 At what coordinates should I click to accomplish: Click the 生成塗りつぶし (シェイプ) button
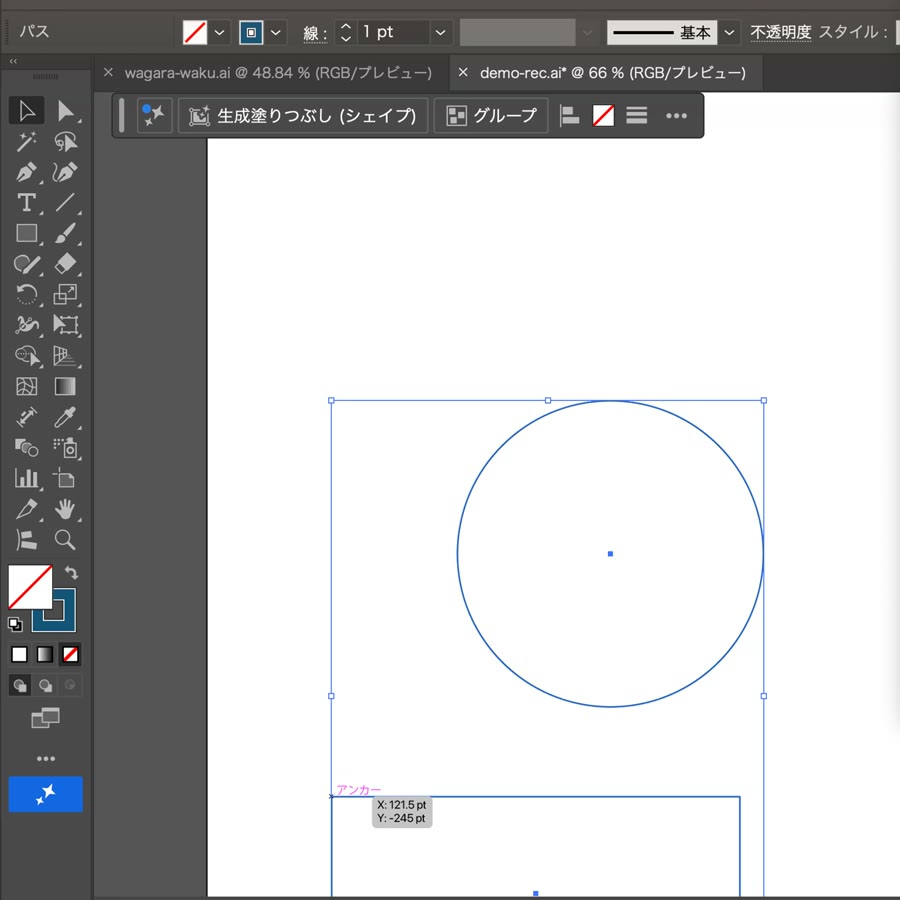point(303,116)
